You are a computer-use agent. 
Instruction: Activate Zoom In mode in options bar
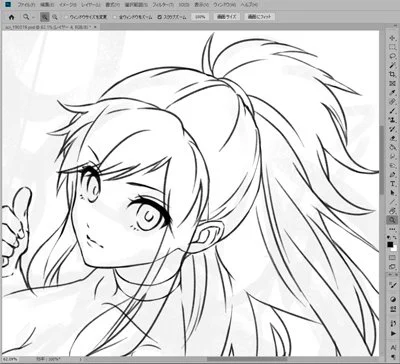click(45, 17)
